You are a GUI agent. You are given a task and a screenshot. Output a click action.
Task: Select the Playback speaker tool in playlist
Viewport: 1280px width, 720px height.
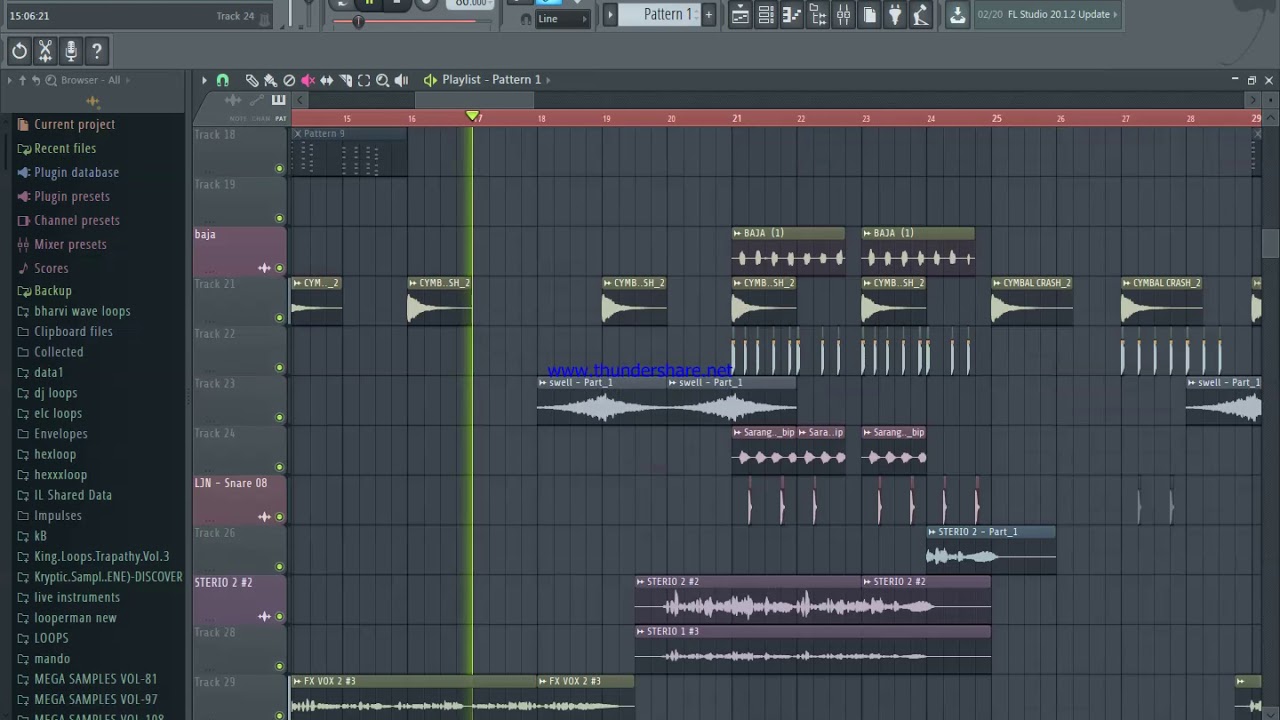[401, 80]
